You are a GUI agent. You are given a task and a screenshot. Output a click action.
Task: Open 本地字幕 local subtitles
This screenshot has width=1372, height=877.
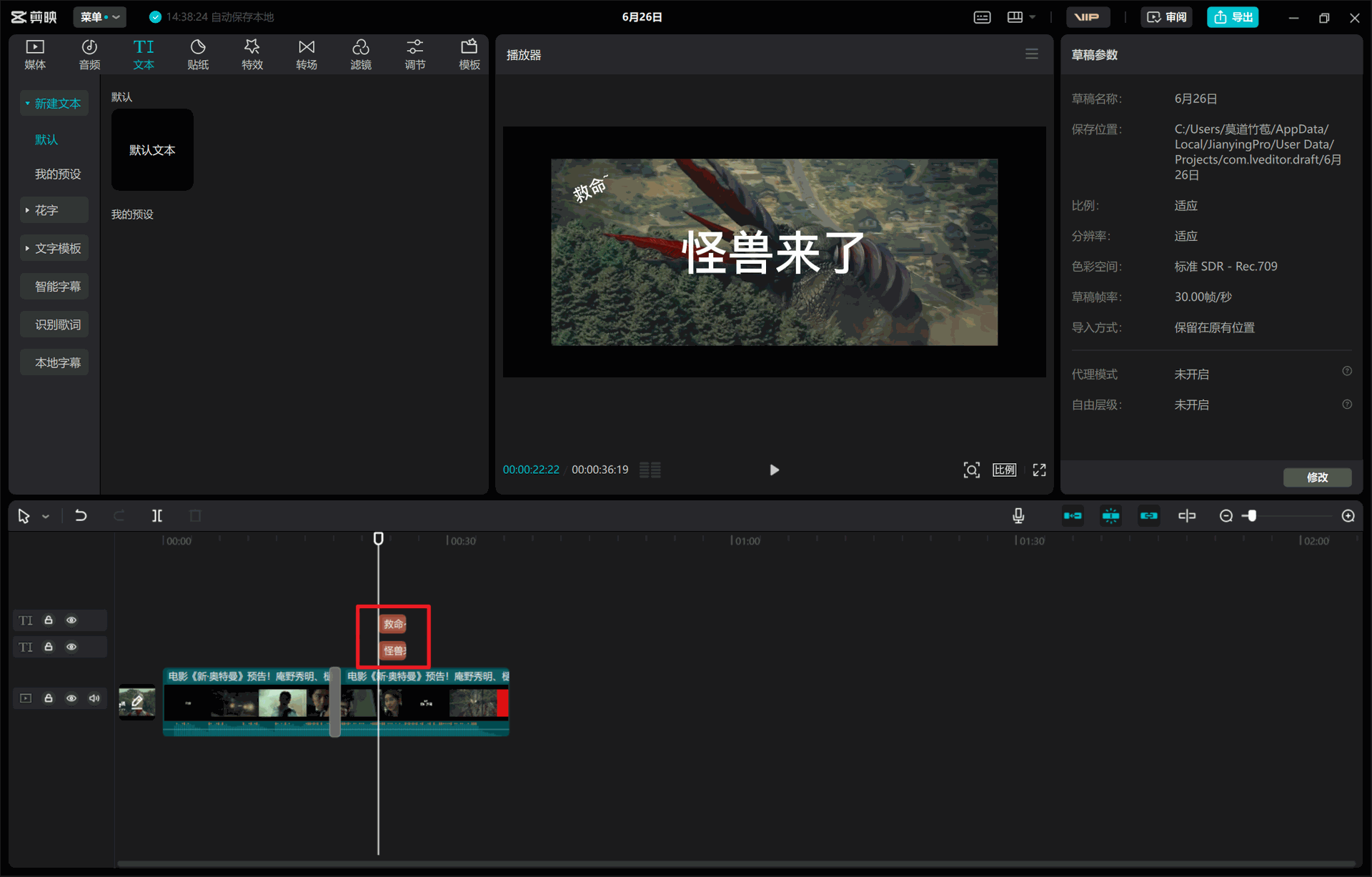click(54, 363)
